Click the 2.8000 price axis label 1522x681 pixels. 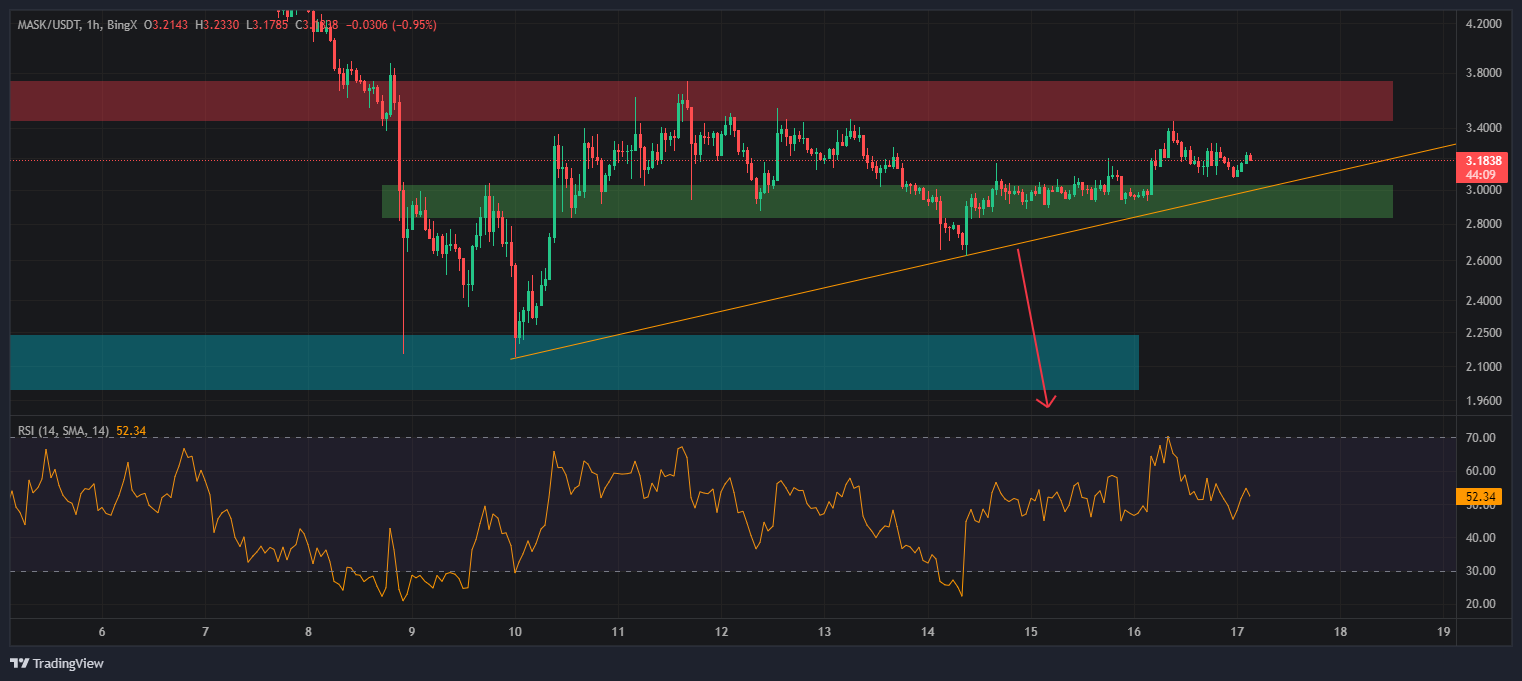pos(1482,224)
